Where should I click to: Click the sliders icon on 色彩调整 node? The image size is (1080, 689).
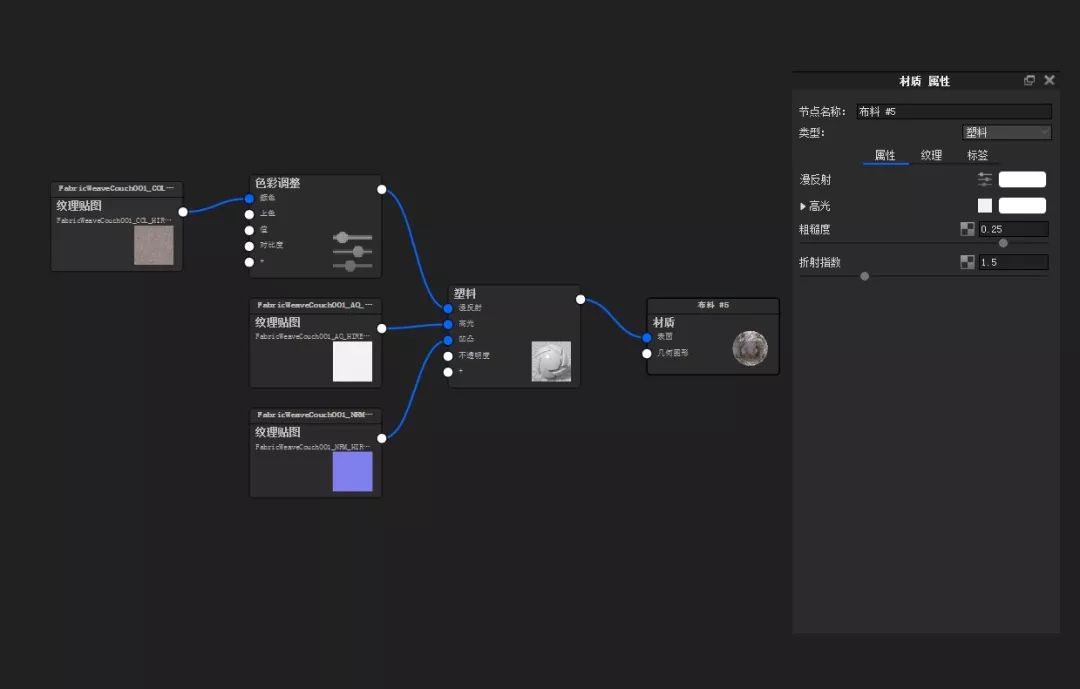[x=351, y=251]
